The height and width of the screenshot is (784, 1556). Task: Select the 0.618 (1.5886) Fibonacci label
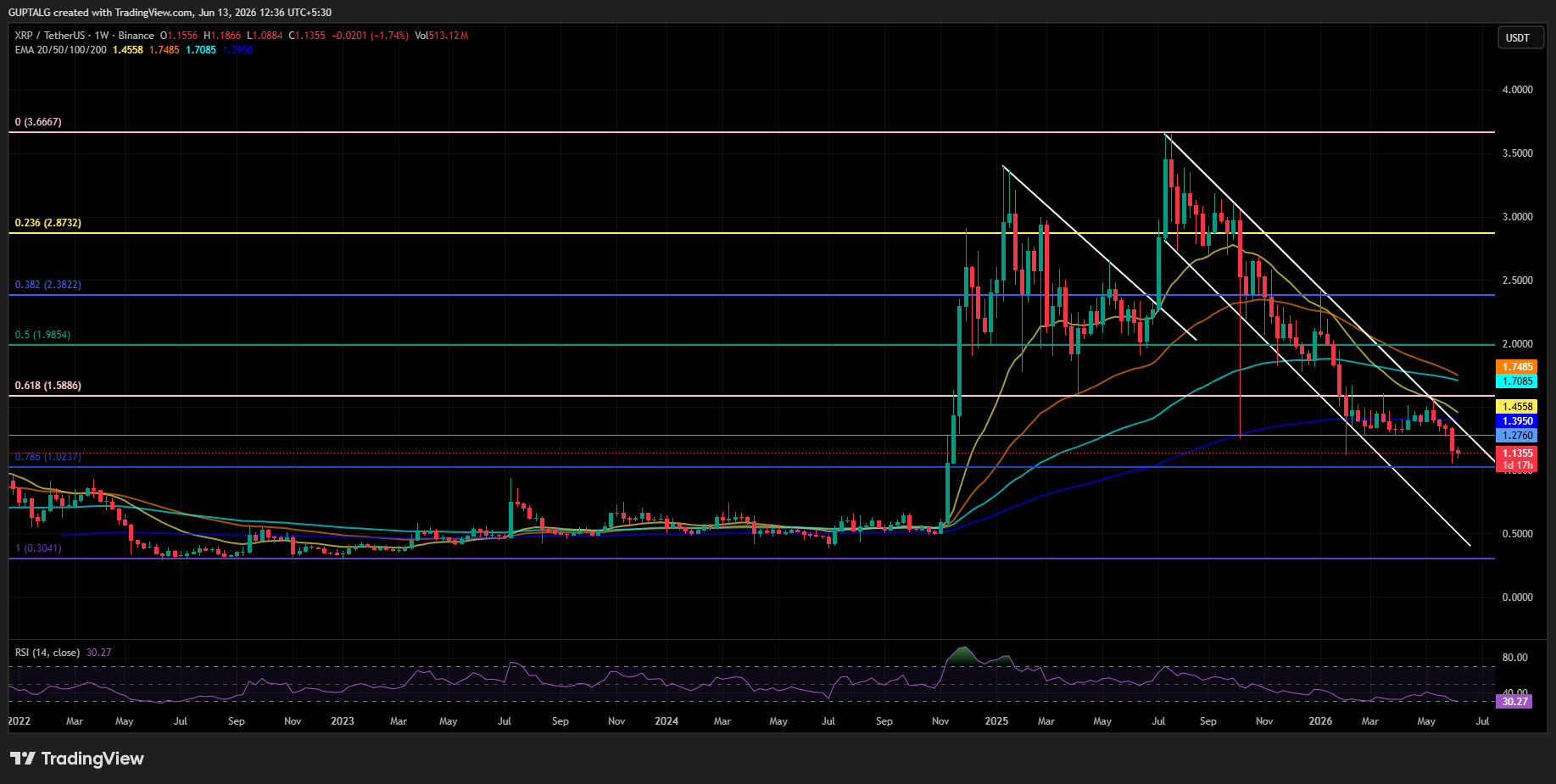click(48, 386)
